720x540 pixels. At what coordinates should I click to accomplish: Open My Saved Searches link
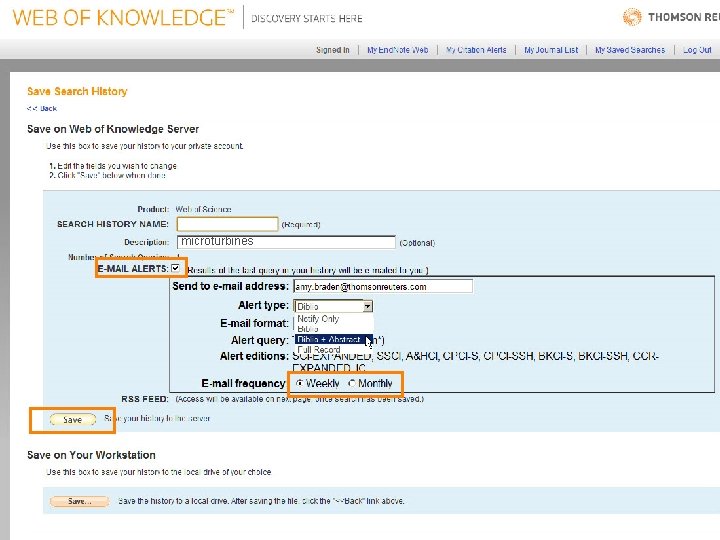click(630, 50)
